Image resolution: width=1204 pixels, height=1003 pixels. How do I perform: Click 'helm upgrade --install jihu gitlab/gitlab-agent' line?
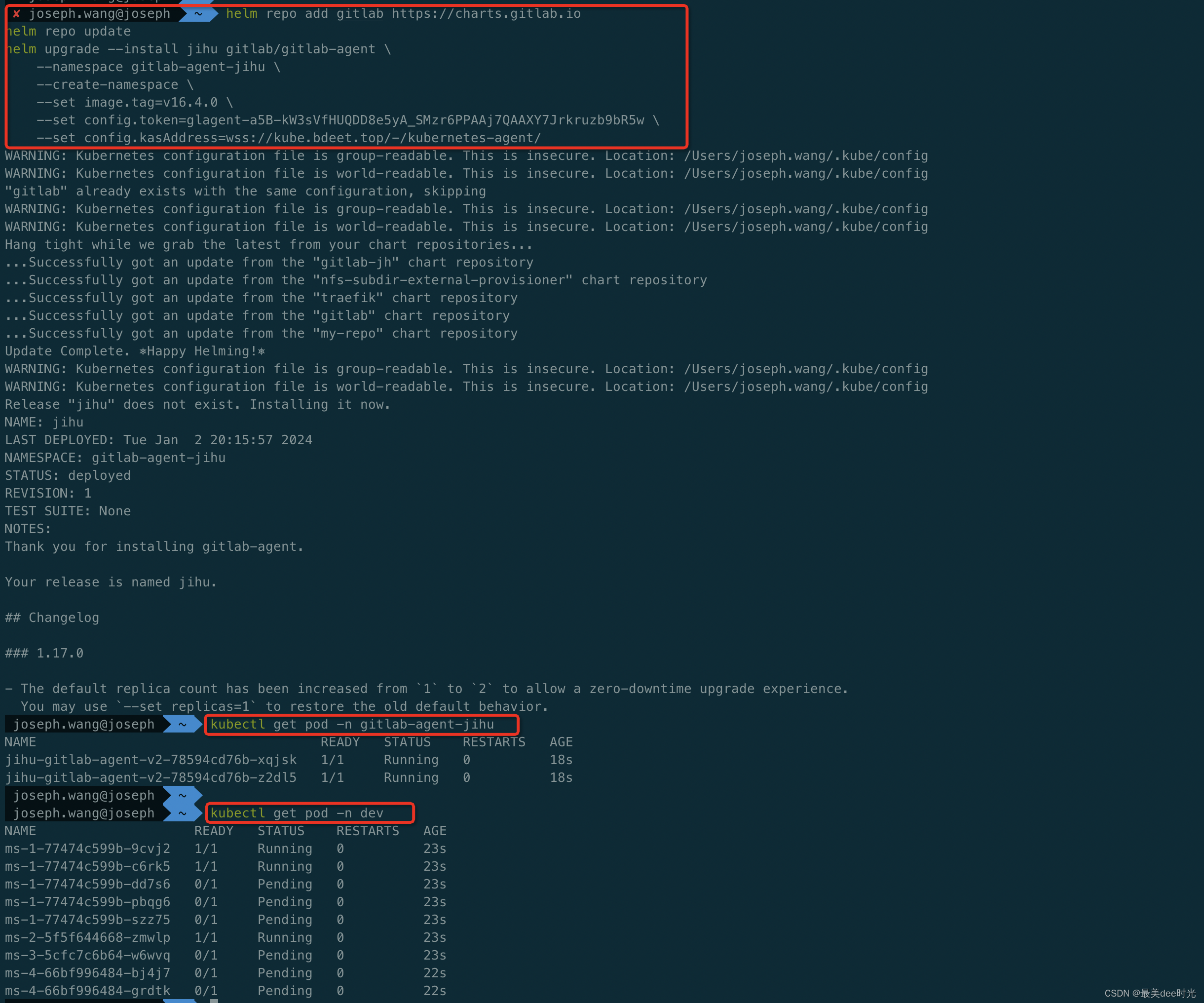198,49
